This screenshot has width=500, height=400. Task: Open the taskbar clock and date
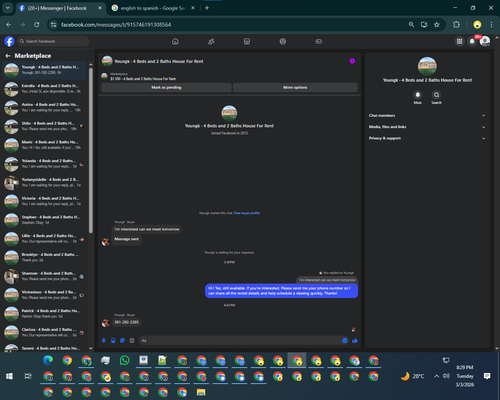coord(465,376)
